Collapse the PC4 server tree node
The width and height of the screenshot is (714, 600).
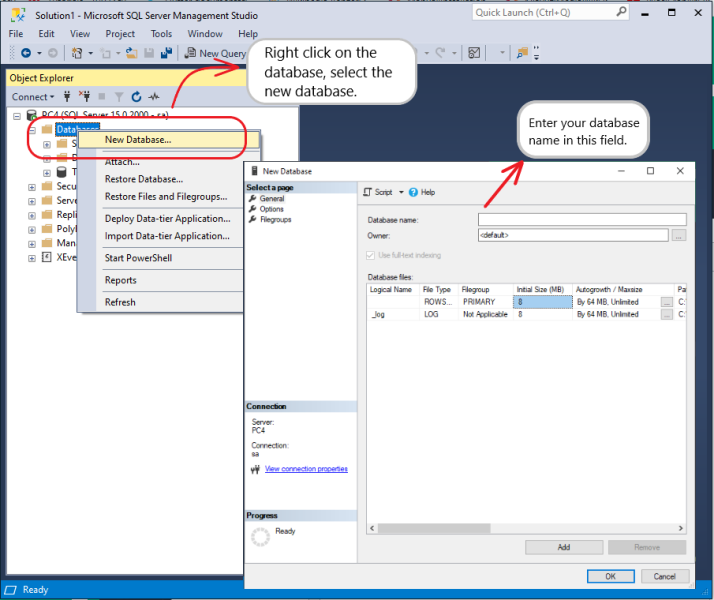(17, 117)
